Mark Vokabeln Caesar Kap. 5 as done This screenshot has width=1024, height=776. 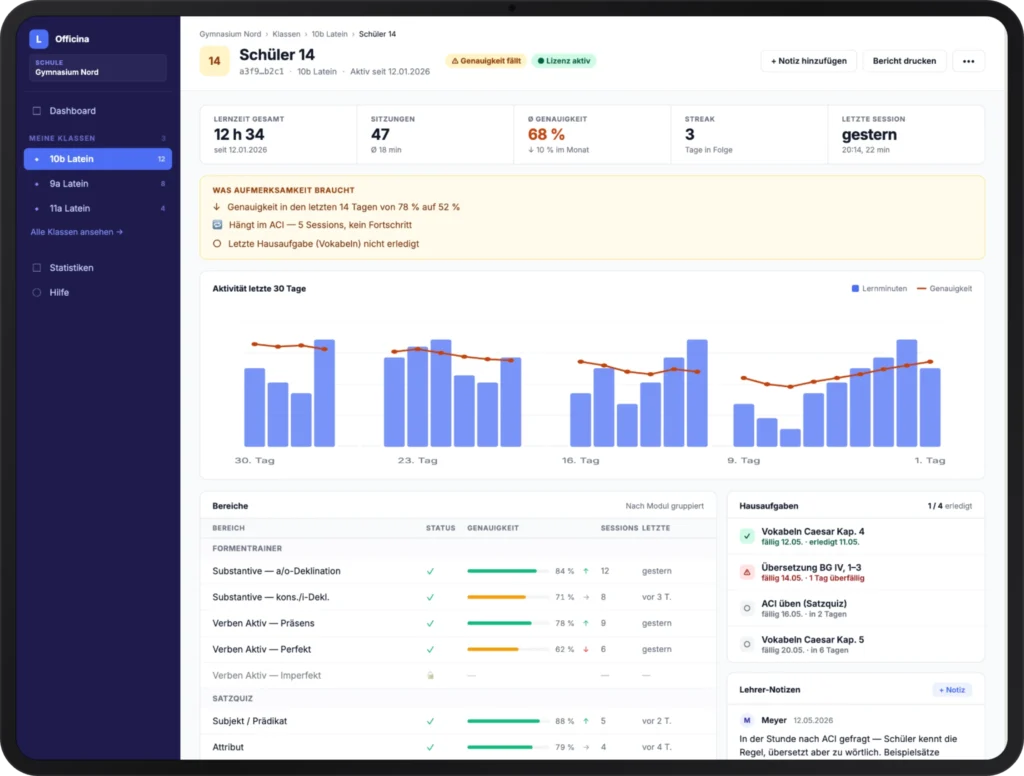[x=747, y=644]
